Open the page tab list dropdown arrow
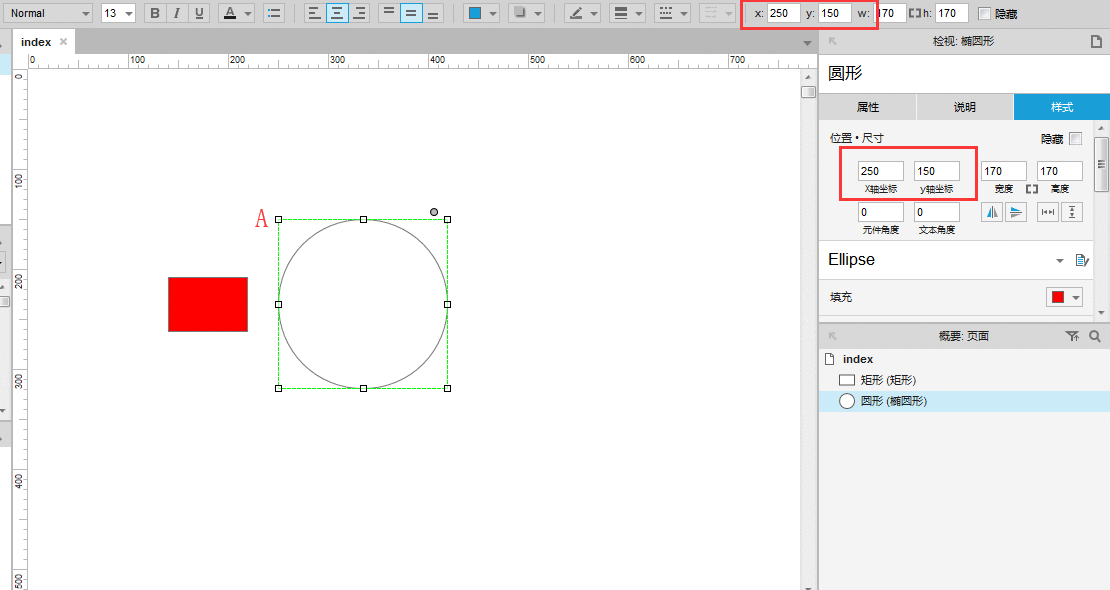Image resolution: width=1110 pixels, height=590 pixels. (x=807, y=43)
